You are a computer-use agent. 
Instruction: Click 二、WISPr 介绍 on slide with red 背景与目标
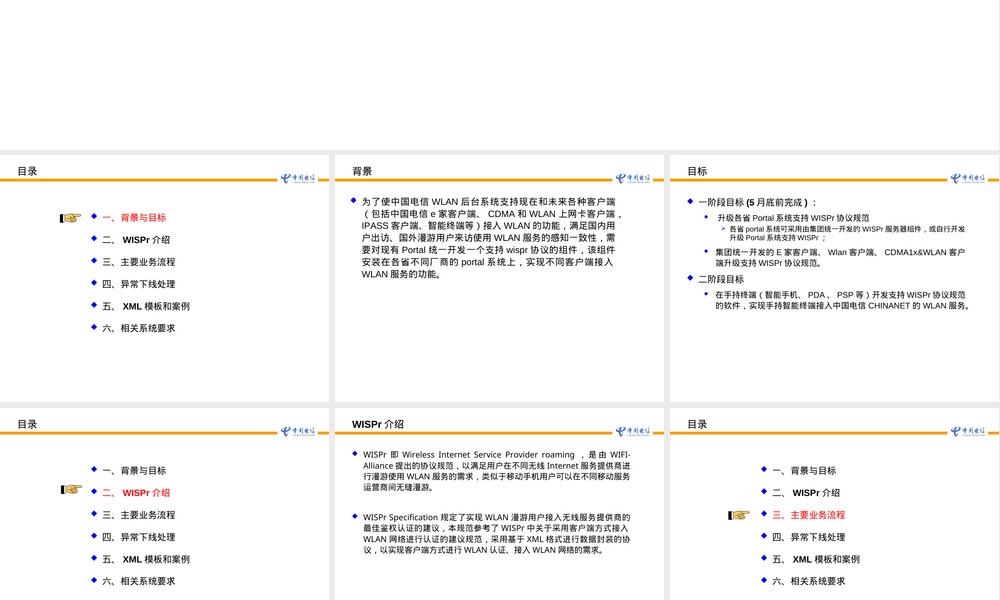pos(136,240)
